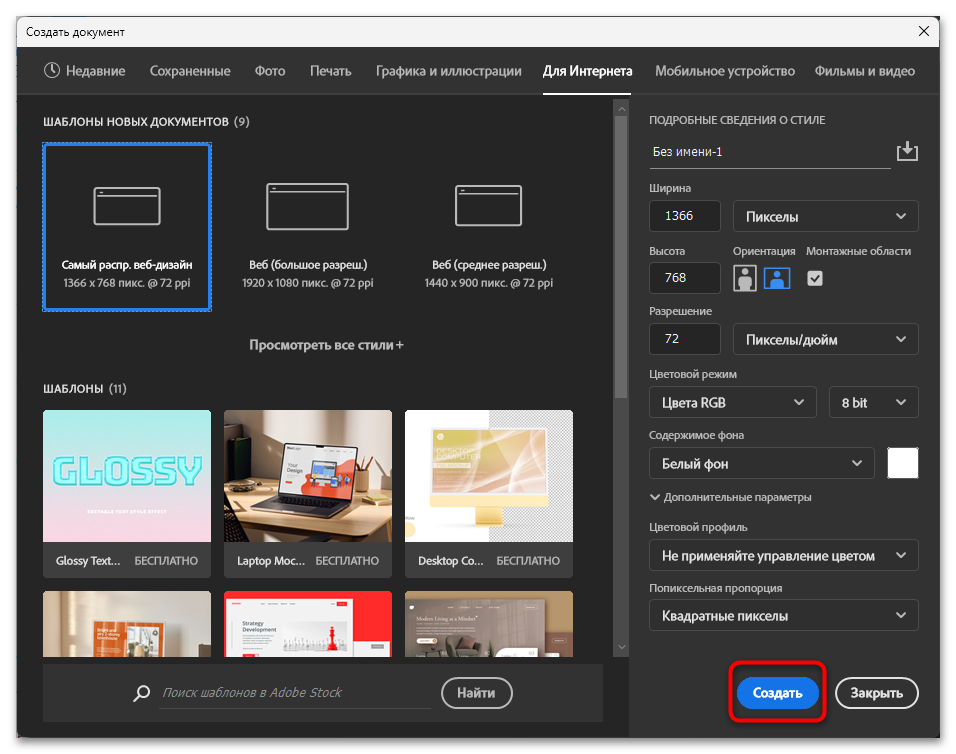Click the clock icon next to Недавние
956x754 pixels.
click(52, 71)
